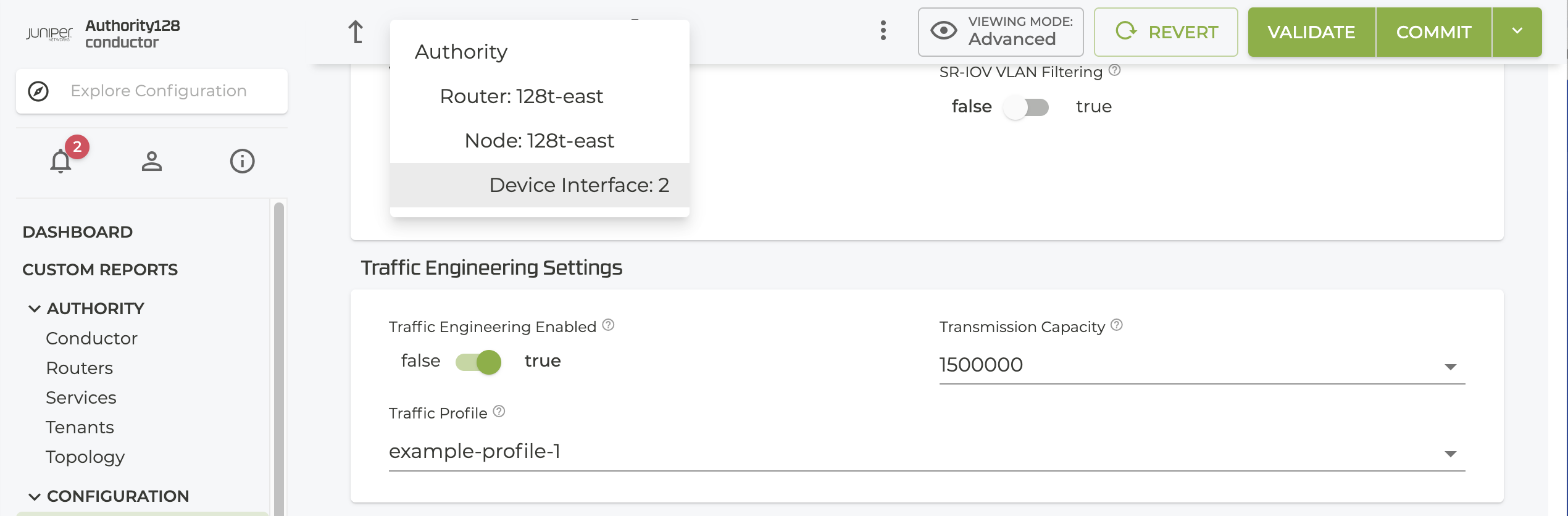Click the REVERT button
Screen dimensions: 1568x516
(1166, 32)
